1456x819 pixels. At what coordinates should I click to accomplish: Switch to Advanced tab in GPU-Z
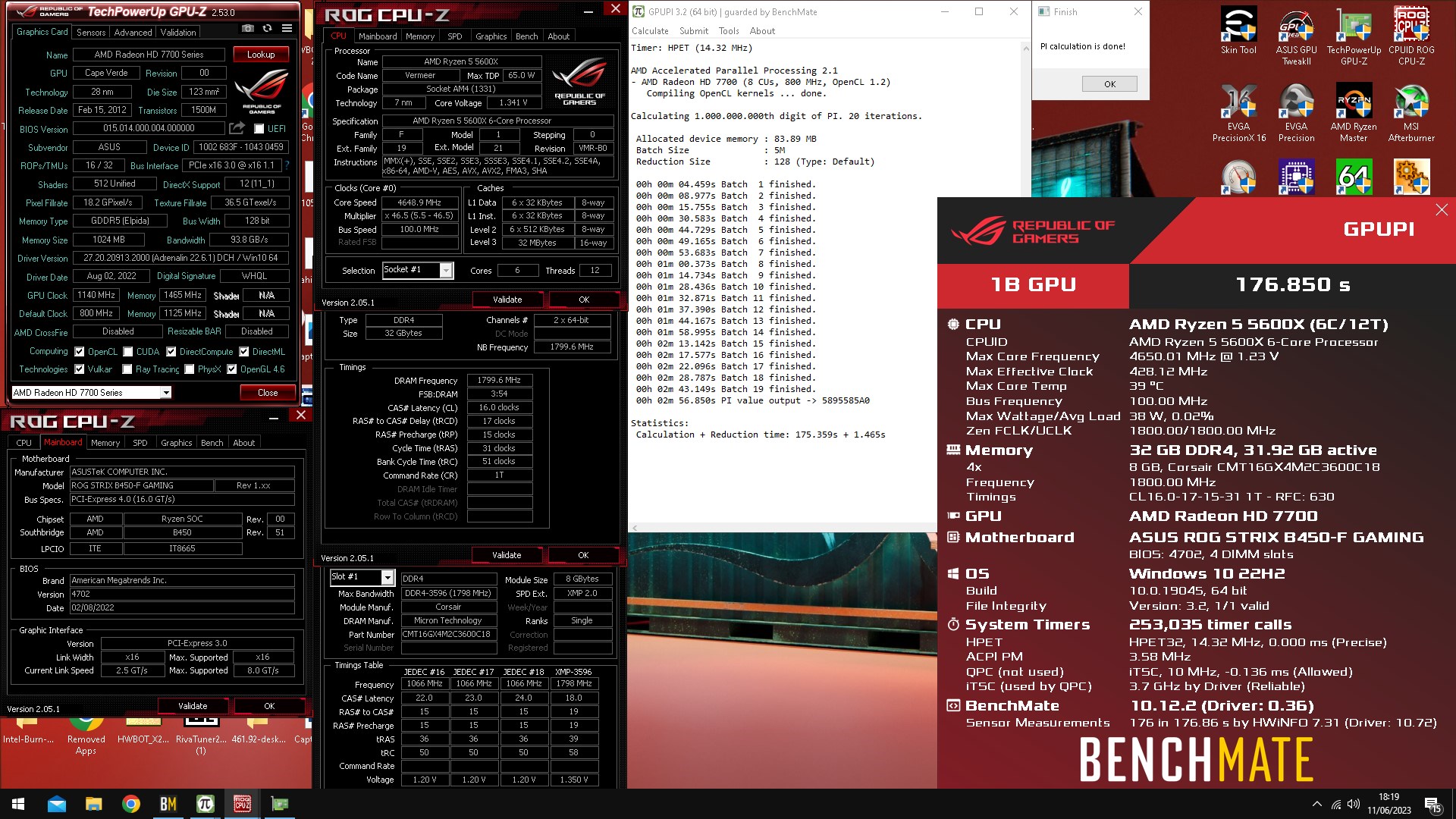[133, 33]
